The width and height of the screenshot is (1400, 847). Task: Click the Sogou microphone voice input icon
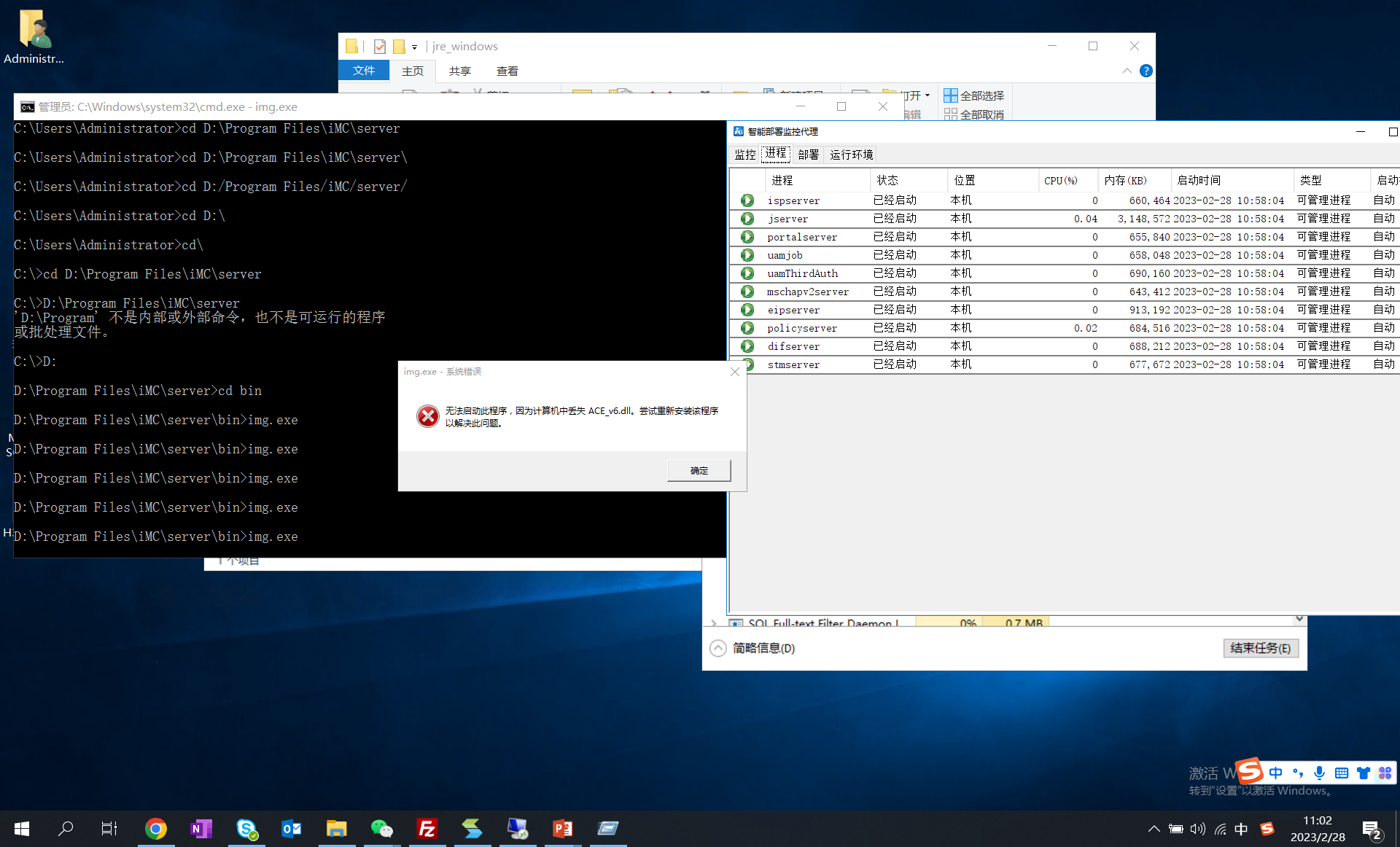point(1319,773)
